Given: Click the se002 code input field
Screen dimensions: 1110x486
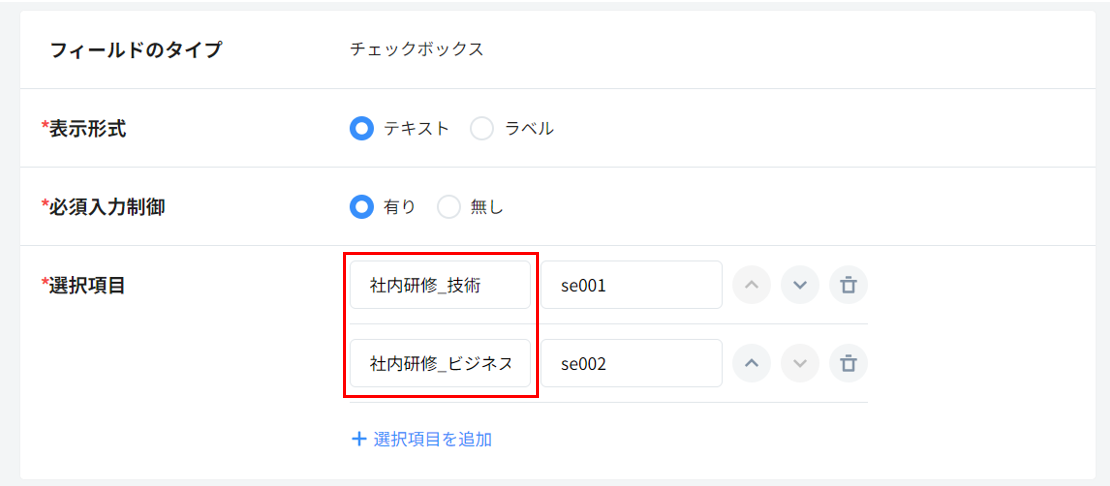Looking at the screenshot, I should coord(632,364).
